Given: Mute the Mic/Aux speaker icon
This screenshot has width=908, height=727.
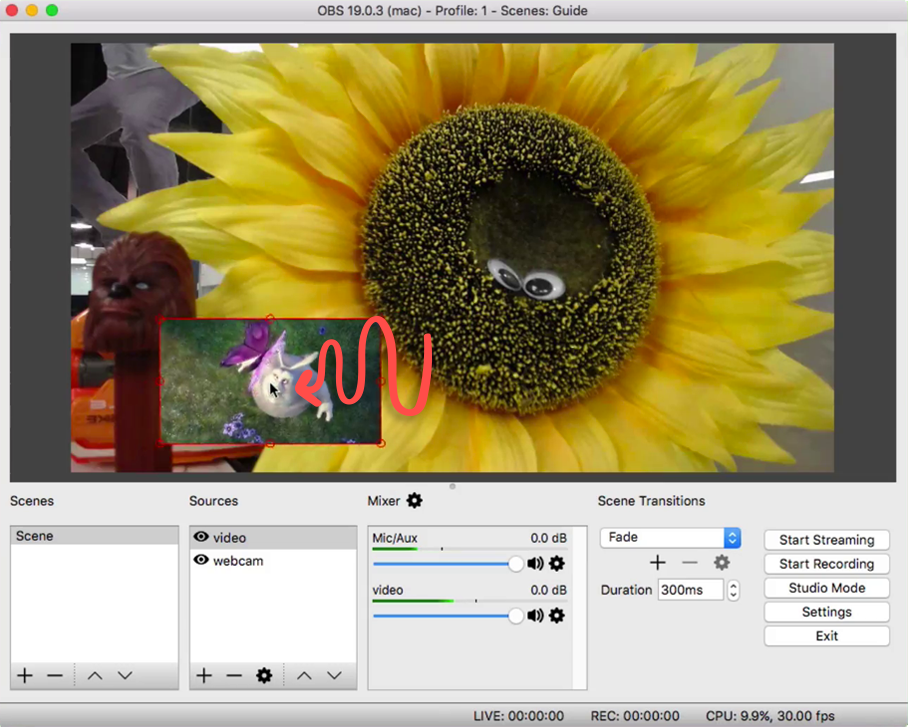Looking at the screenshot, I should point(535,564).
